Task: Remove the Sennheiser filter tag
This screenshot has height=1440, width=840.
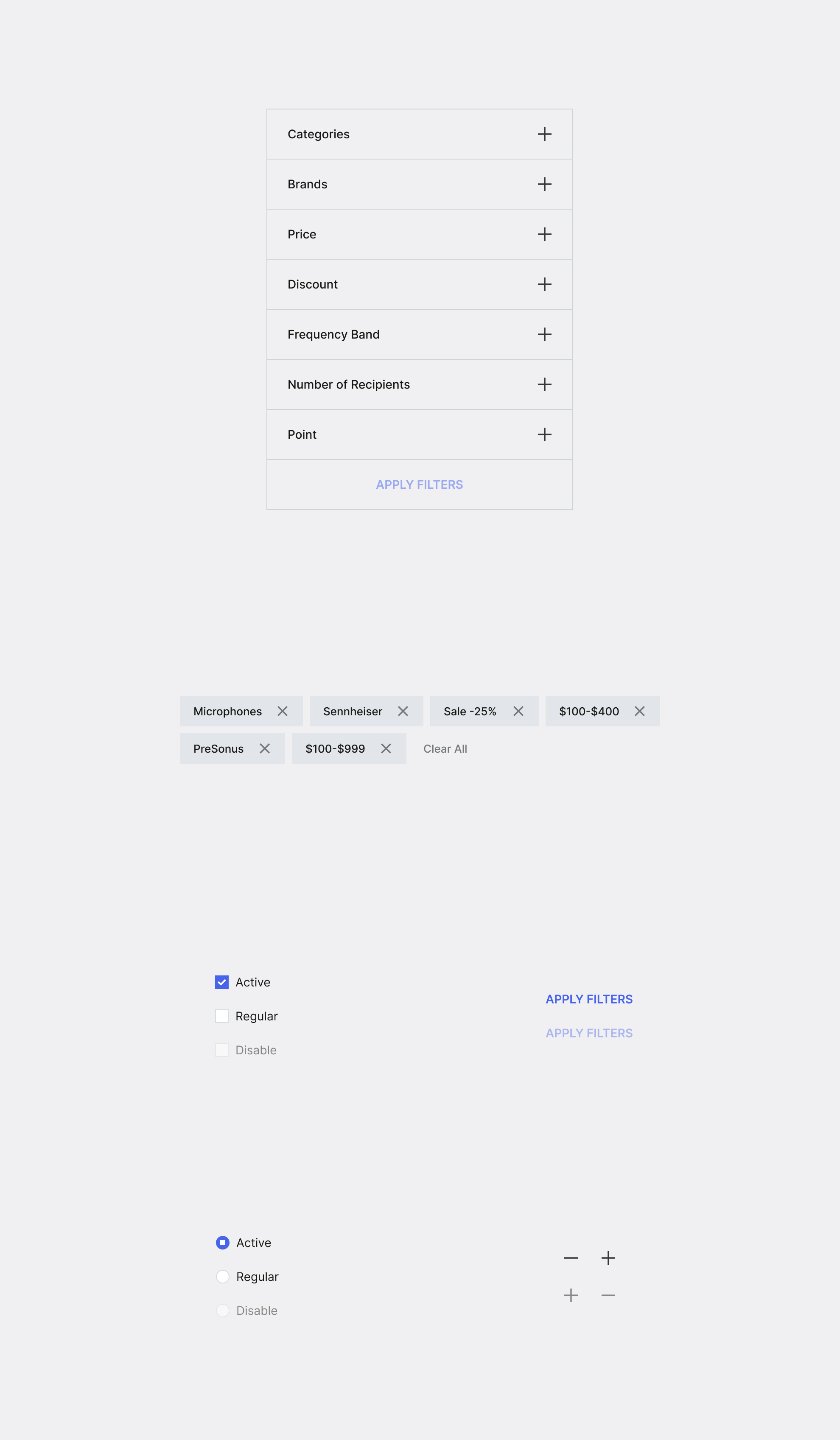Action: pyautogui.click(x=403, y=711)
